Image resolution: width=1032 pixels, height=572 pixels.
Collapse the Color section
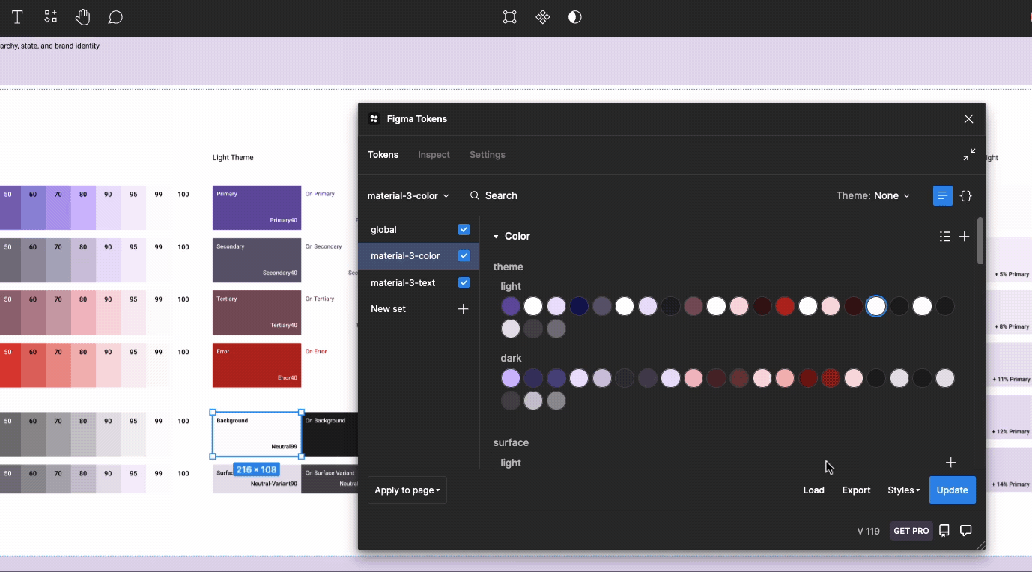[496, 236]
